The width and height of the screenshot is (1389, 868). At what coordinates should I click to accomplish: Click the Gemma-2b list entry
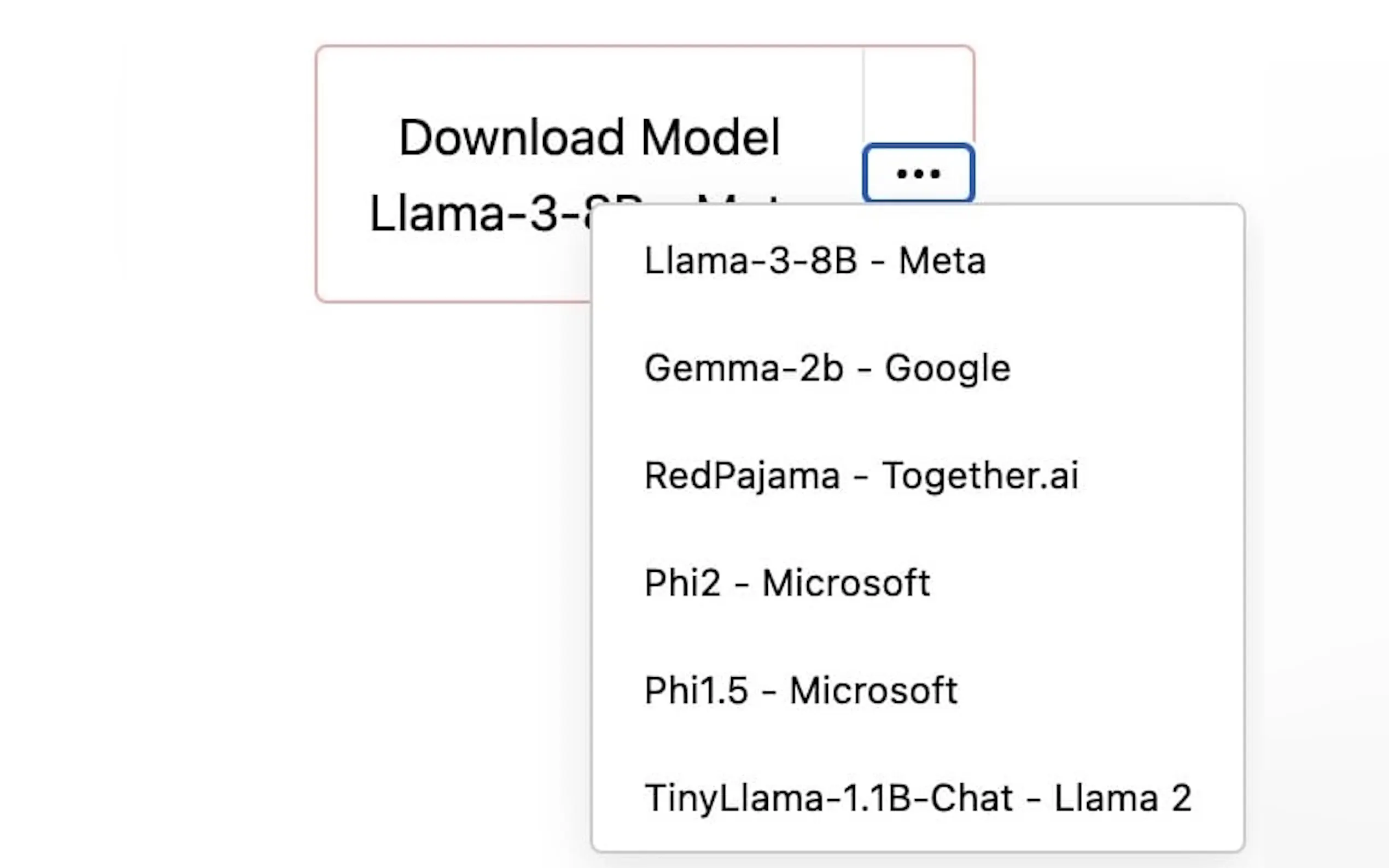827,368
